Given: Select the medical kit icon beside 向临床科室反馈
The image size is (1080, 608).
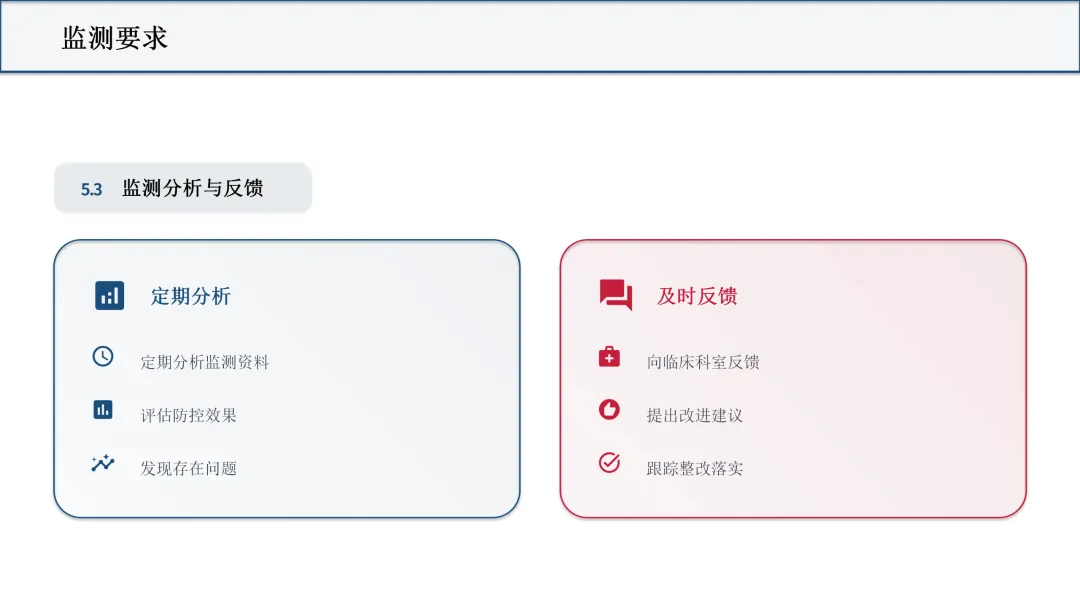Looking at the screenshot, I should pos(609,357).
